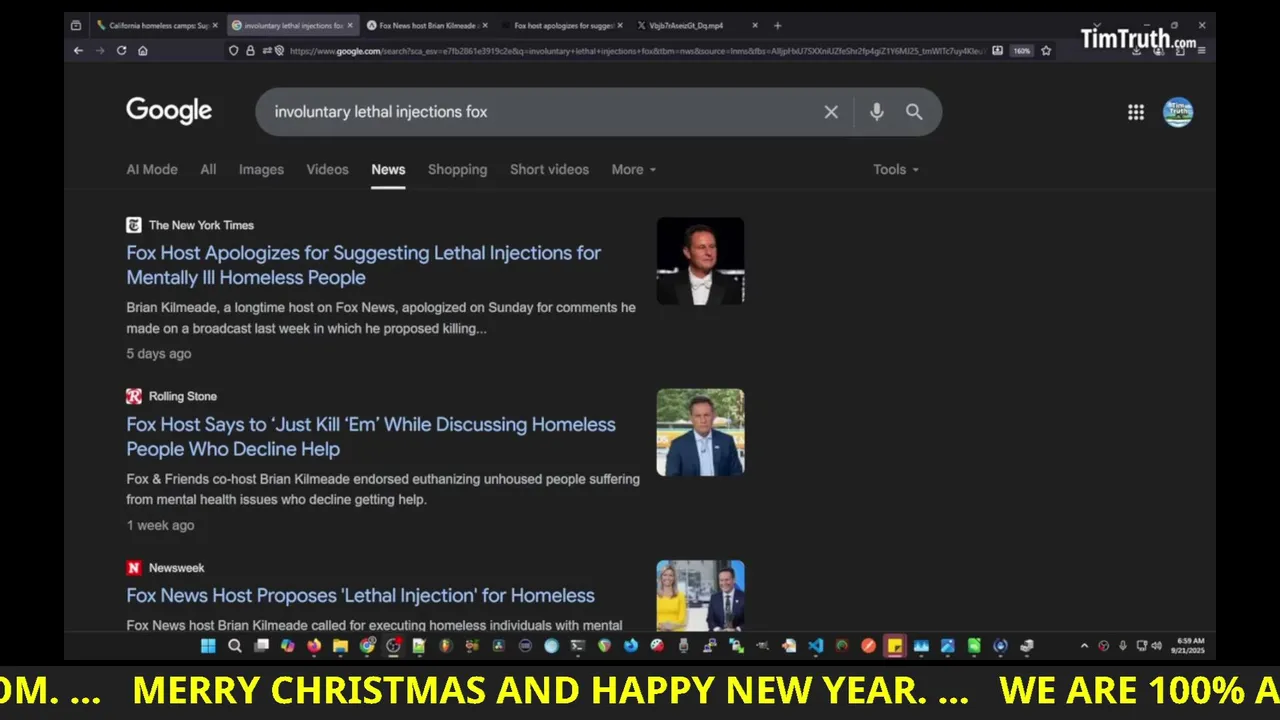Image resolution: width=1280 pixels, height=720 pixels.
Task: Switch to the Videos tab
Action: point(327,169)
